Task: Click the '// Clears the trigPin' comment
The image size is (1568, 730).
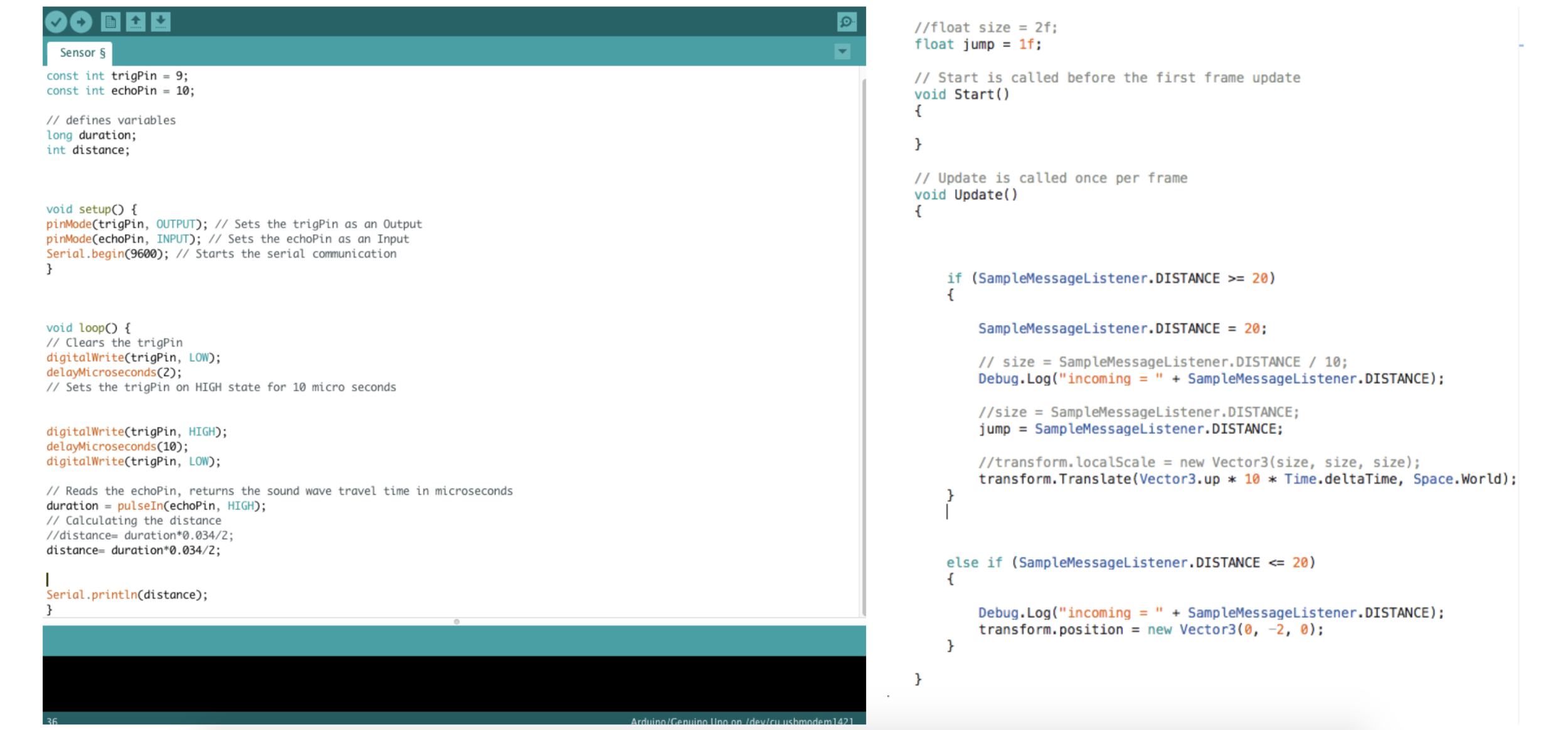Action: 115,343
